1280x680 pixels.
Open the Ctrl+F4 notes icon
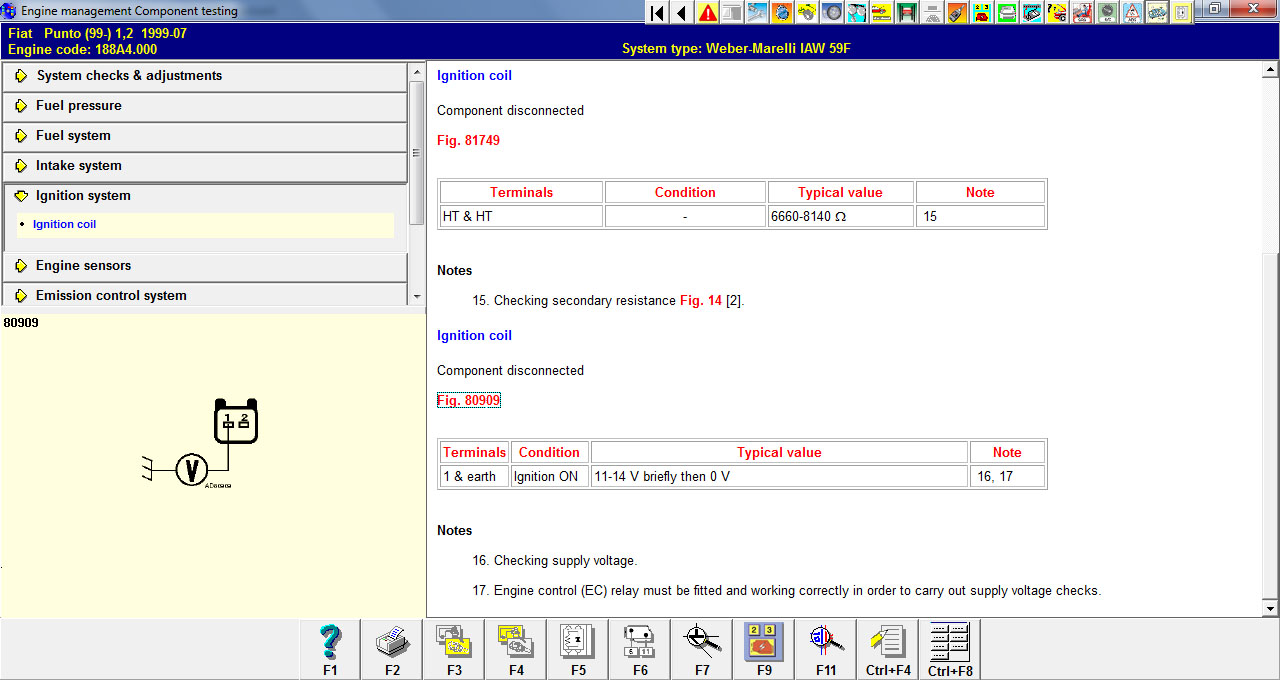coord(888,648)
